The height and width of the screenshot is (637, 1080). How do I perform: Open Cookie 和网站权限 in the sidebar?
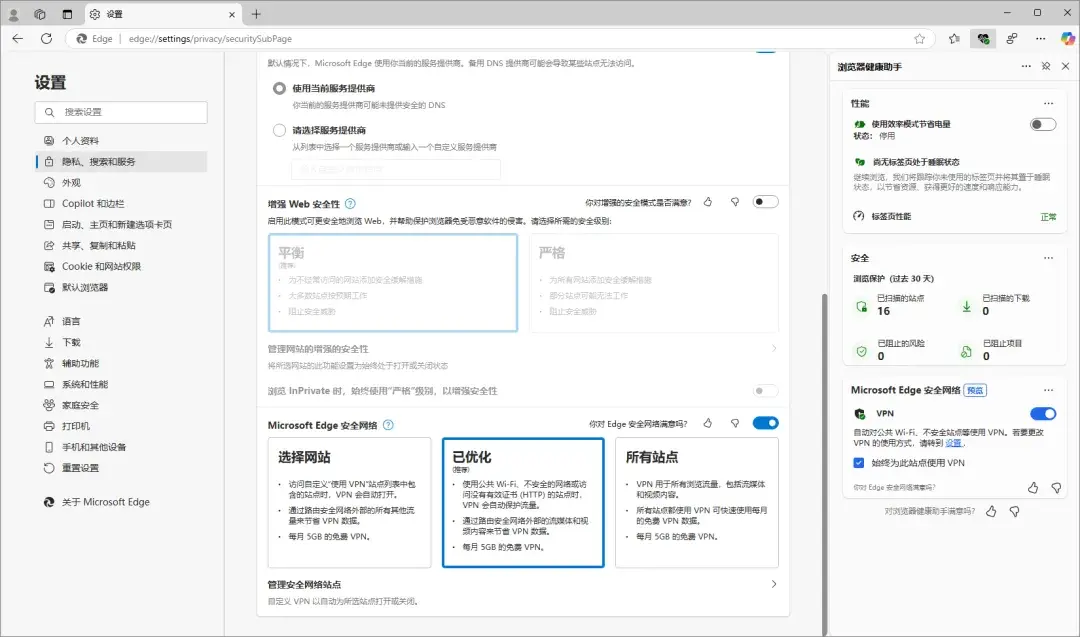100,266
